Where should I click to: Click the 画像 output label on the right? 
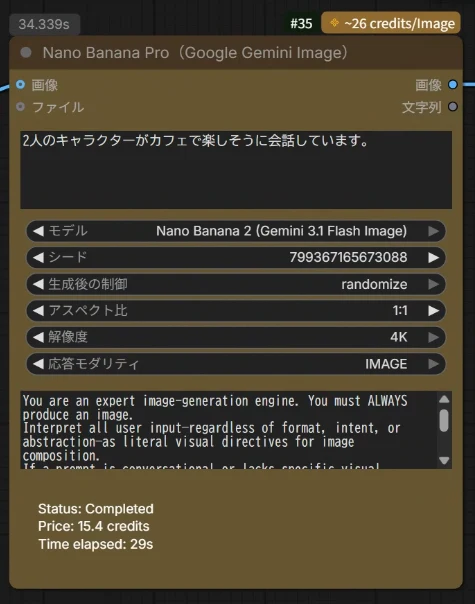point(428,85)
